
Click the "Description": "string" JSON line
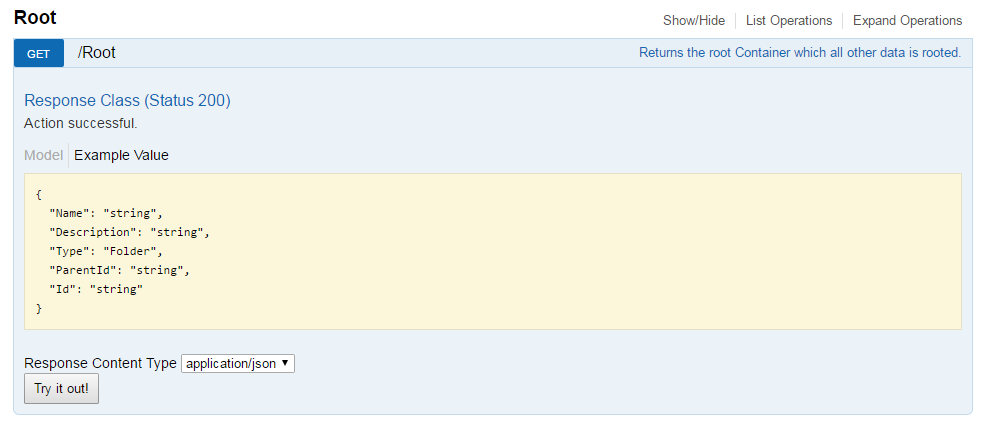[129, 232]
